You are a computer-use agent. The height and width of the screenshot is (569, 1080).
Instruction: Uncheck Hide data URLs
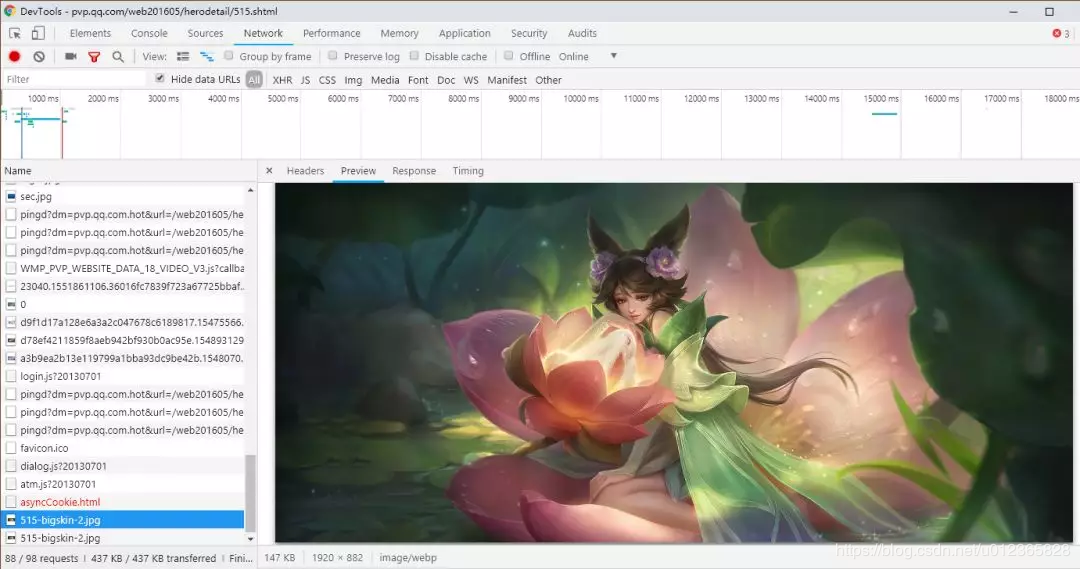[x=160, y=79]
